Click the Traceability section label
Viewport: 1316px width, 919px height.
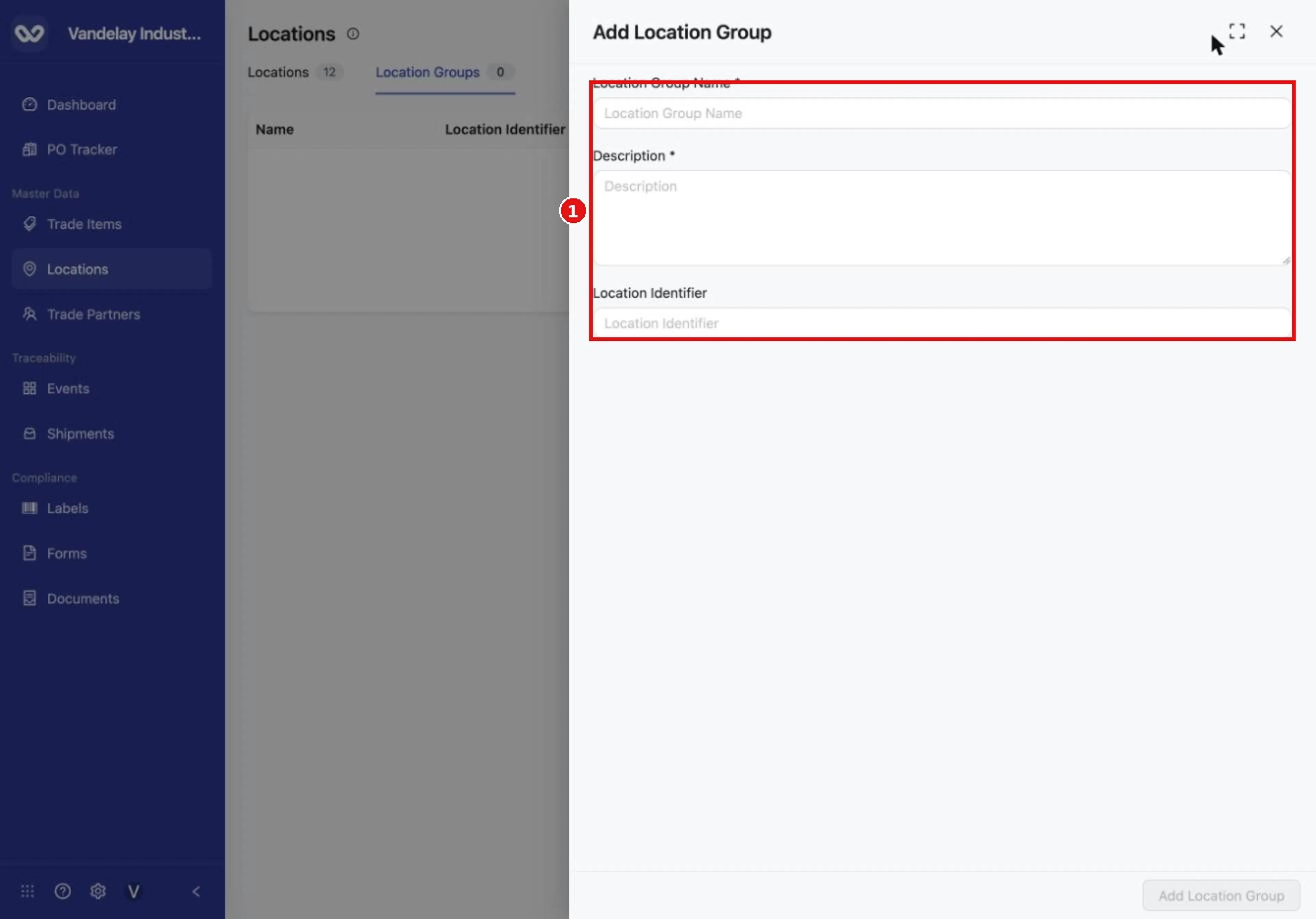click(x=44, y=358)
